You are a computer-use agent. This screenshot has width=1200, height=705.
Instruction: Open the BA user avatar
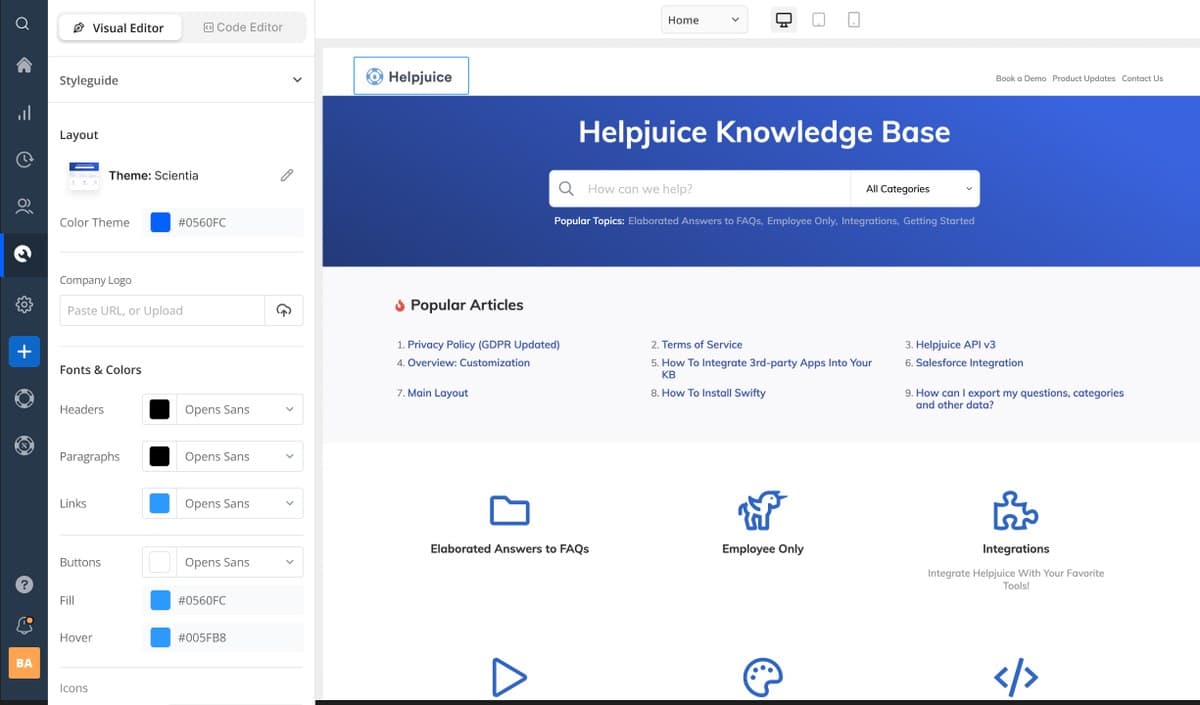pyautogui.click(x=24, y=663)
